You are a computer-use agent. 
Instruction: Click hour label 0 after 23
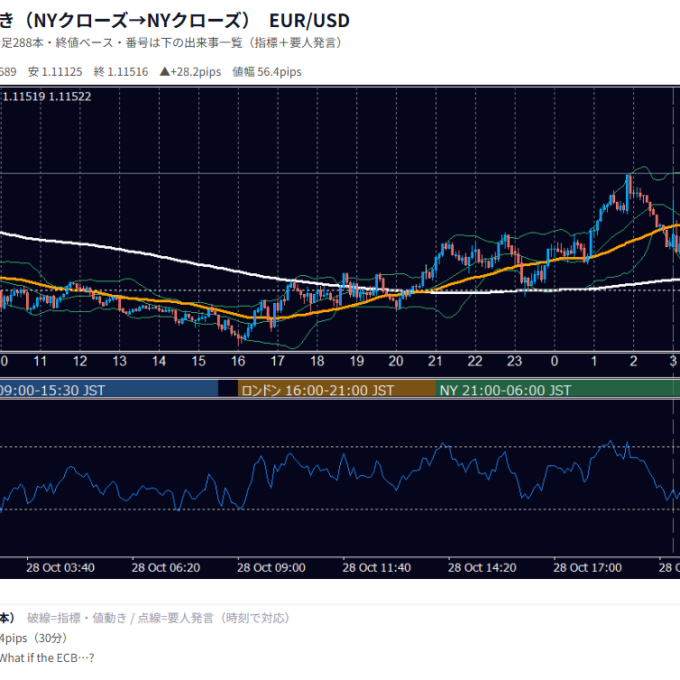coord(554,361)
